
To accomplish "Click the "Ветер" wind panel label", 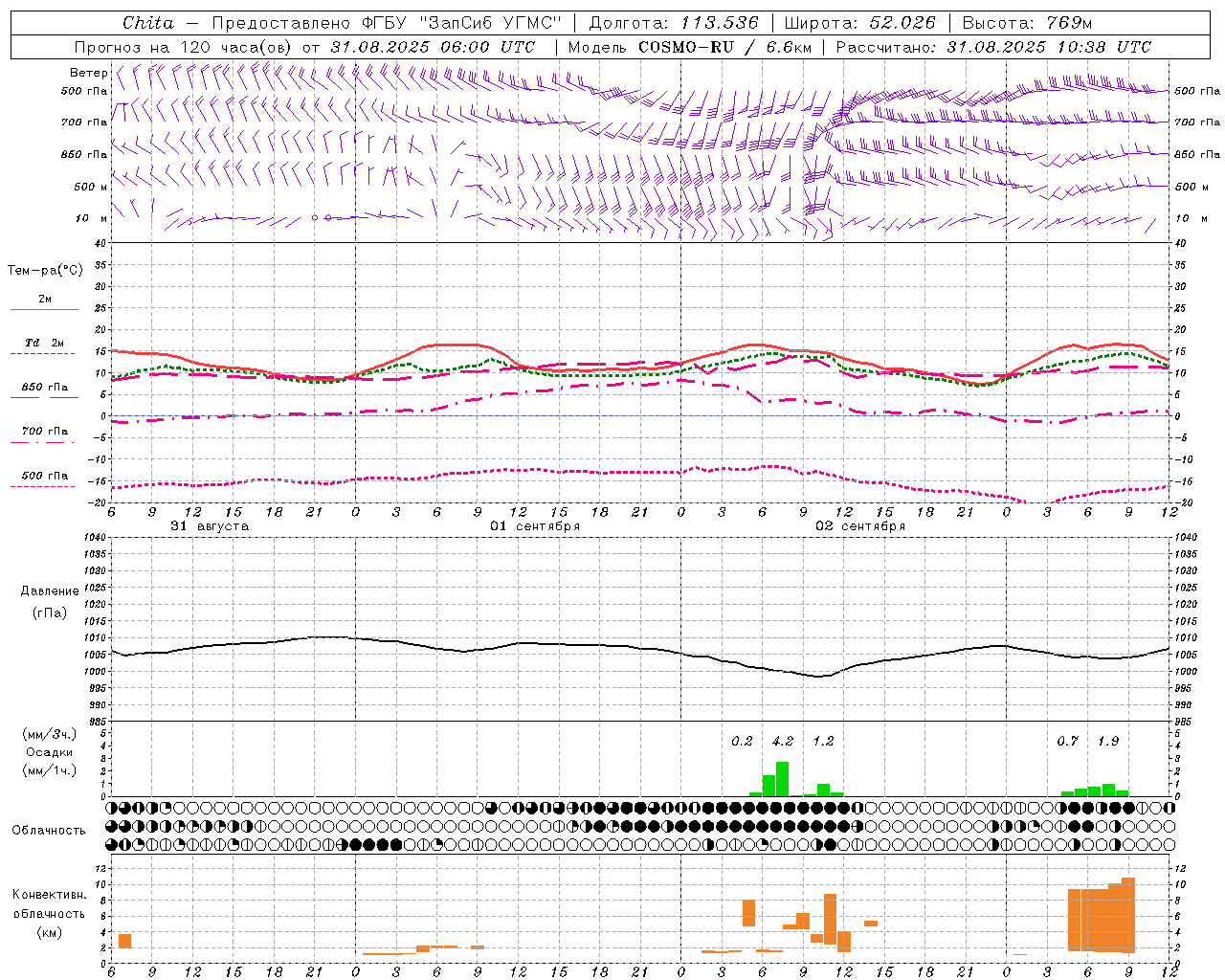I will [88, 73].
